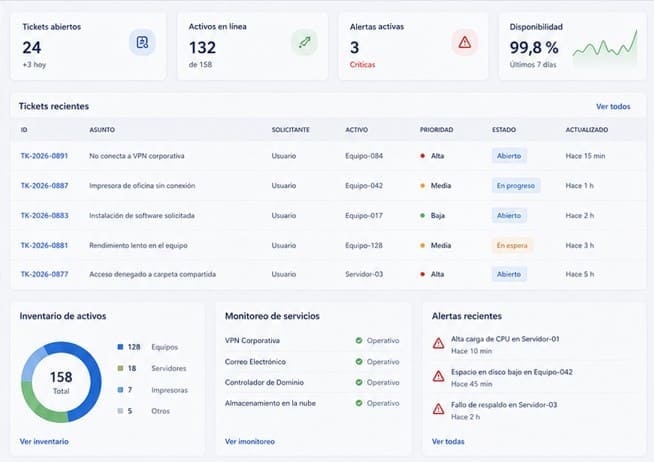Click Abierto status badge for TK-2026-0883

[509, 216]
